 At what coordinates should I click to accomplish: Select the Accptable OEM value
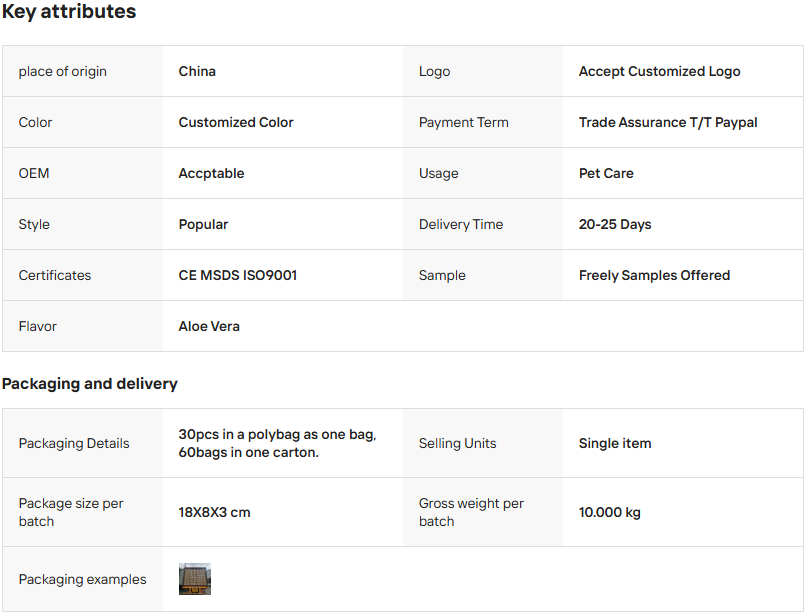(x=211, y=173)
